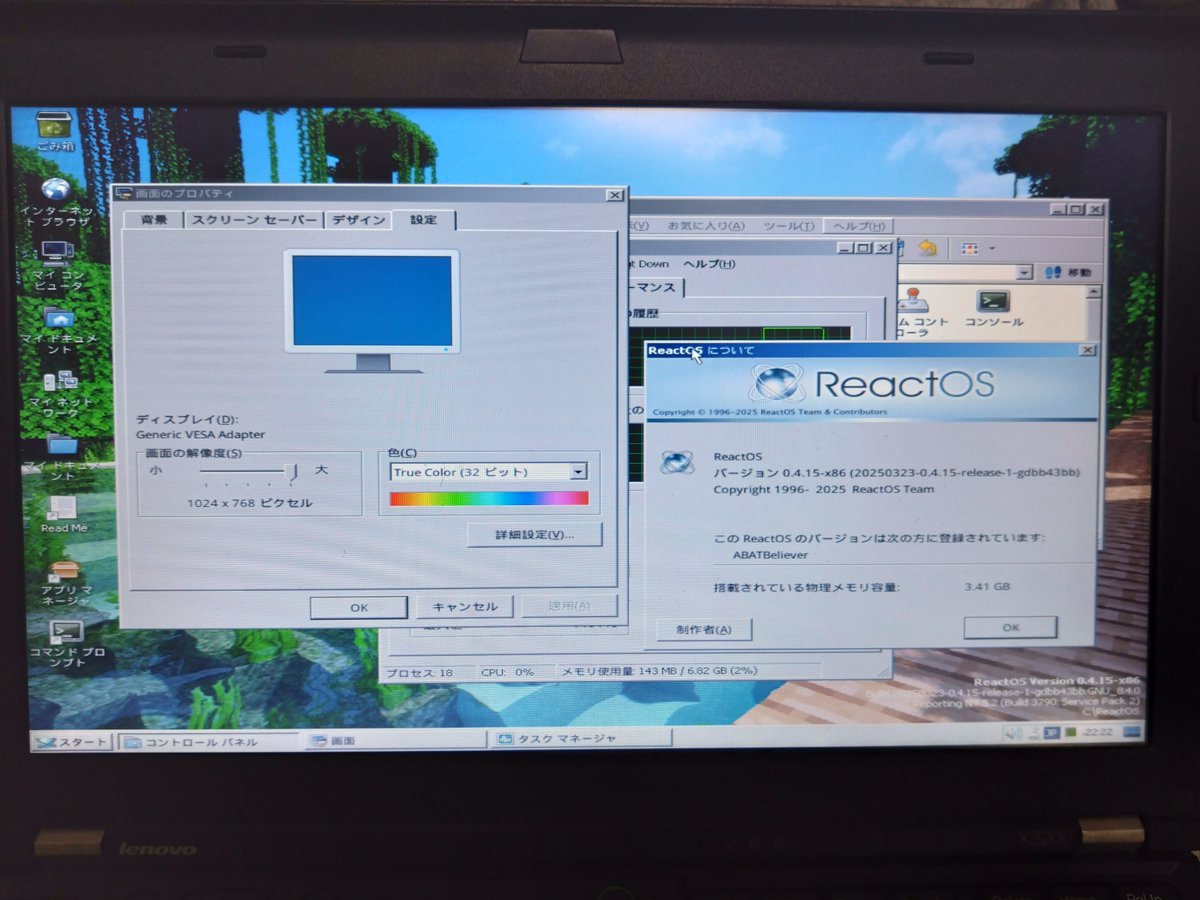
Task: Click the undo arrow icon in Control Panel toolbar
Action: (927, 248)
